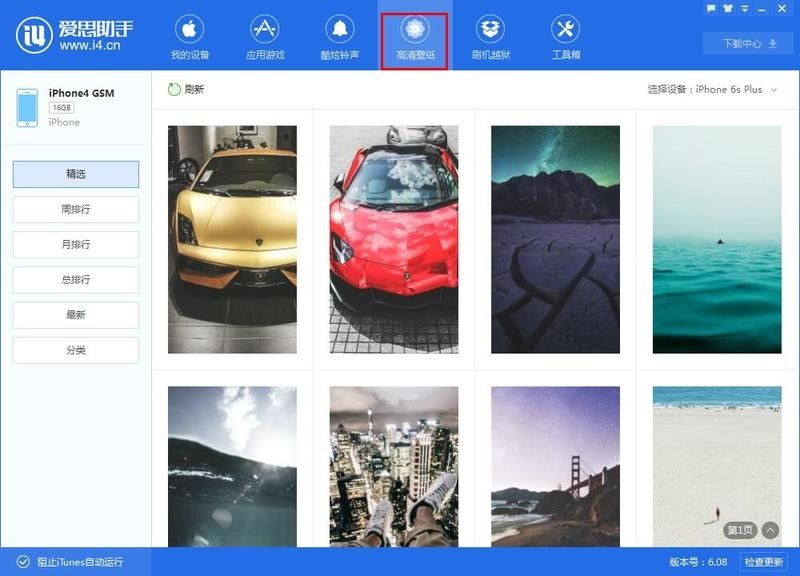Open 我的设备 (My Device) tab
The image size is (800, 576).
(190, 37)
